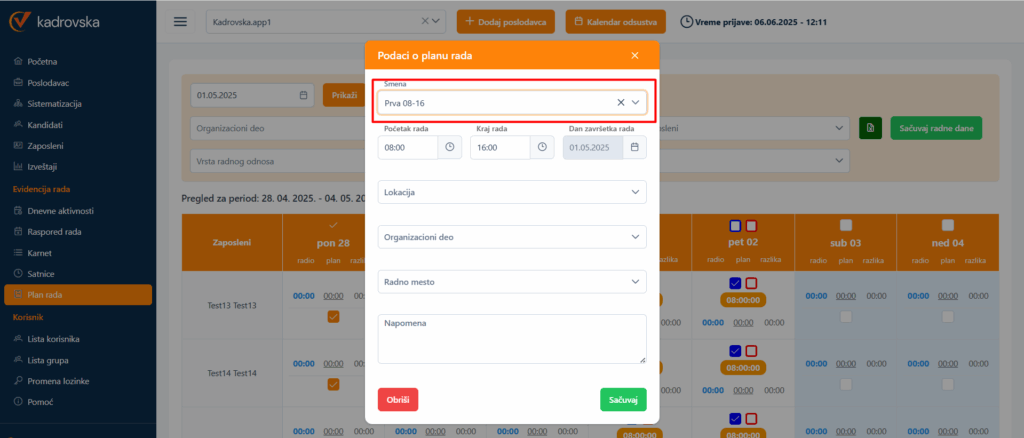Open the Radno mesto dropdown
The width and height of the screenshot is (1024, 438).
pyautogui.click(x=512, y=282)
